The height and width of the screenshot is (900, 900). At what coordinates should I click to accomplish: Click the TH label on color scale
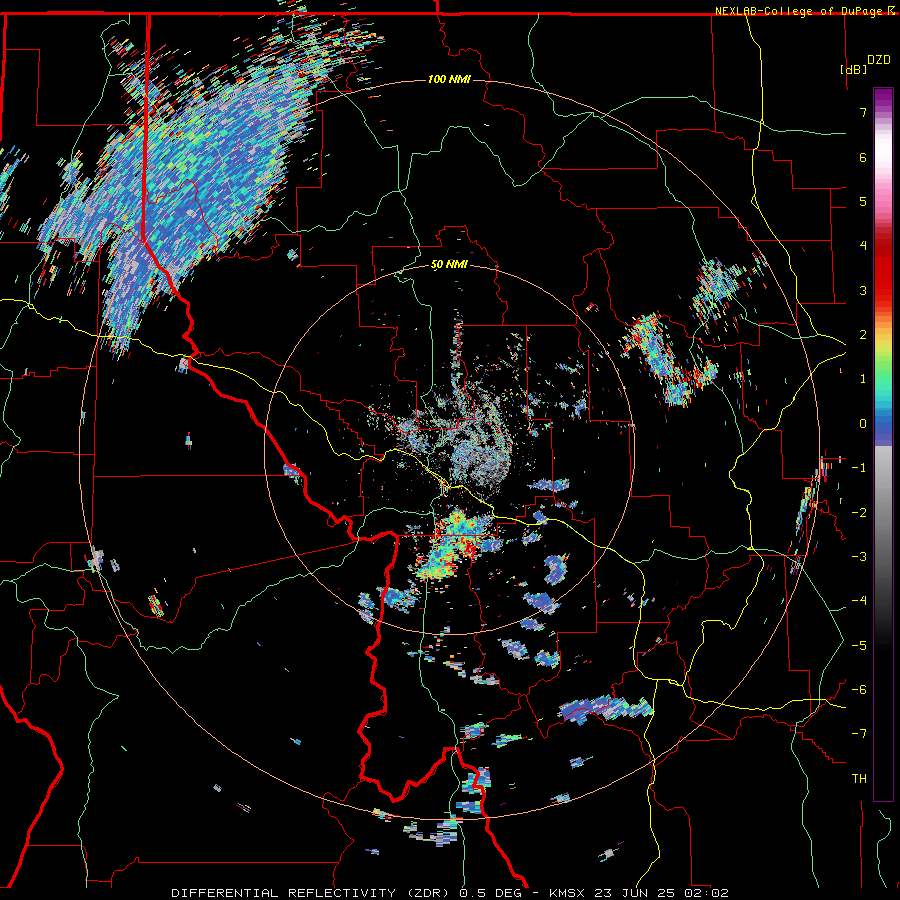pos(859,779)
